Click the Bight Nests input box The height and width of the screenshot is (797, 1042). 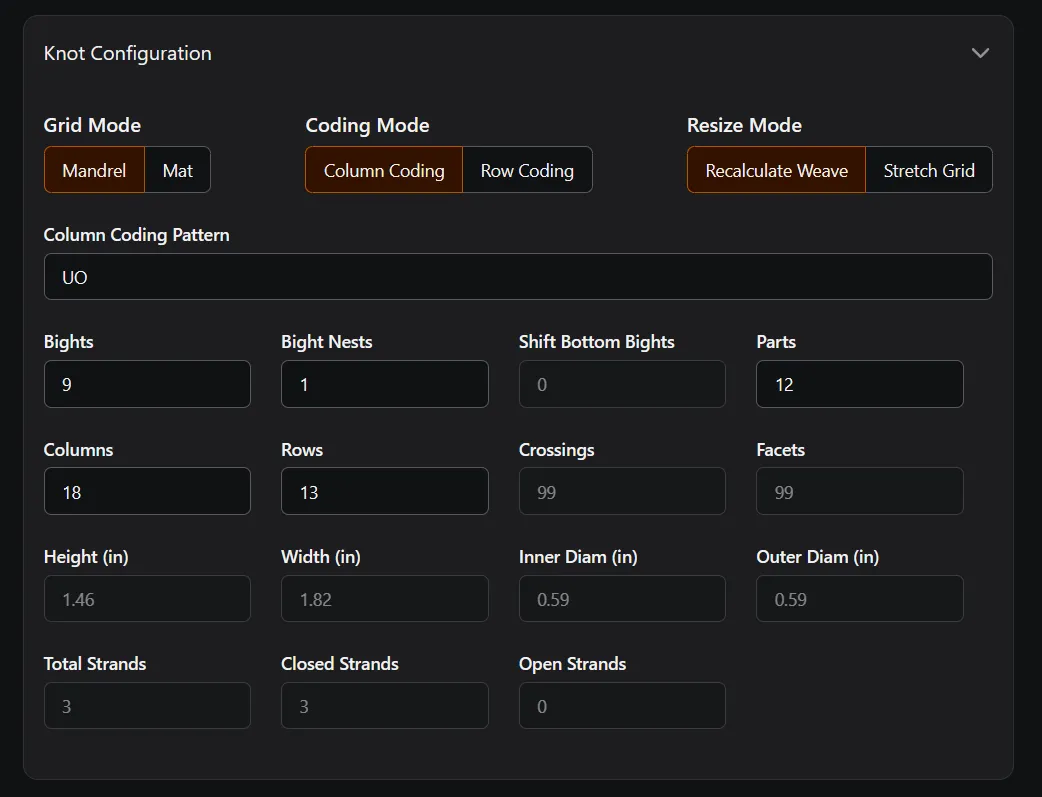click(x=384, y=384)
